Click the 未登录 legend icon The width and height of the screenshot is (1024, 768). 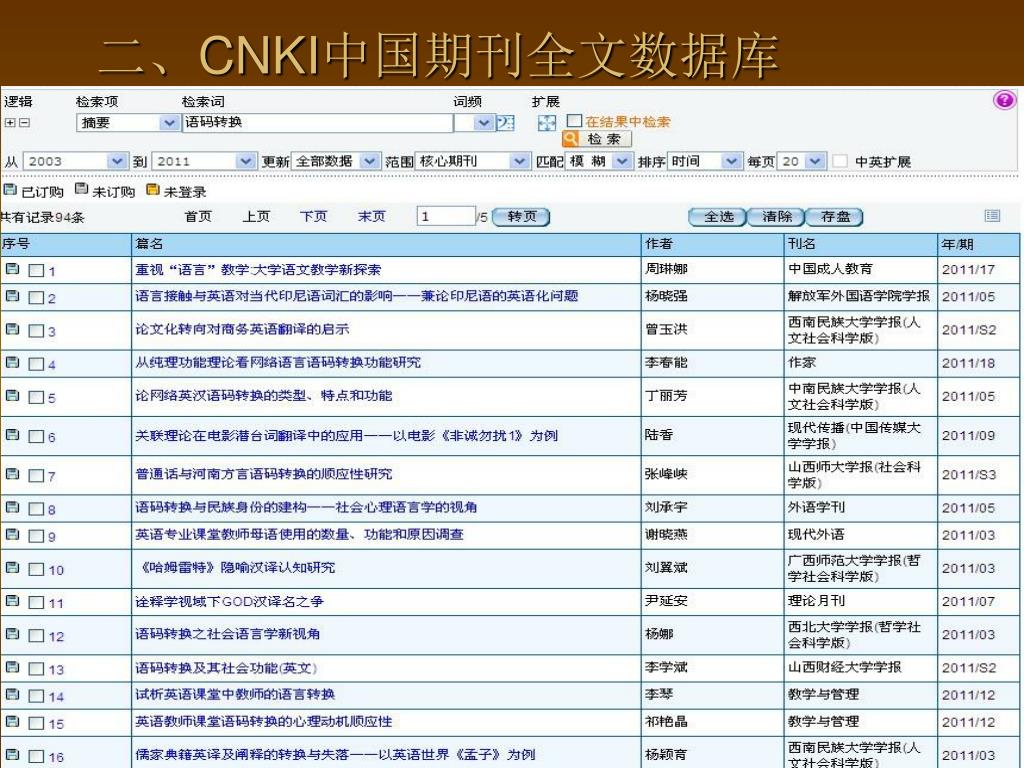pos(152,189)
